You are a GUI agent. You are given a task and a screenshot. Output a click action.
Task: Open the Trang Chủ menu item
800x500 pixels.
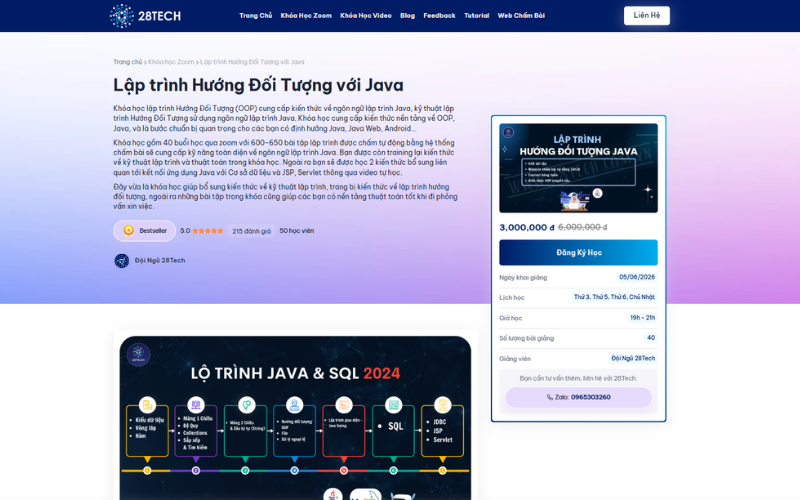click(256, 16)
